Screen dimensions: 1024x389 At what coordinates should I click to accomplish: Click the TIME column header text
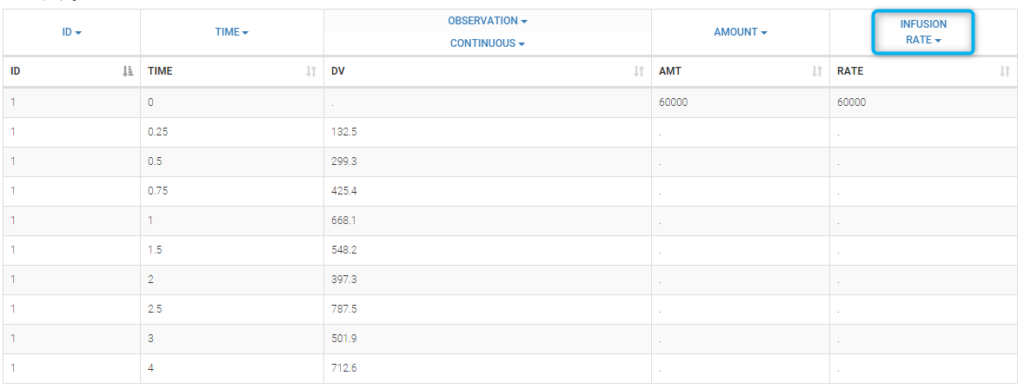coord(160,71)
